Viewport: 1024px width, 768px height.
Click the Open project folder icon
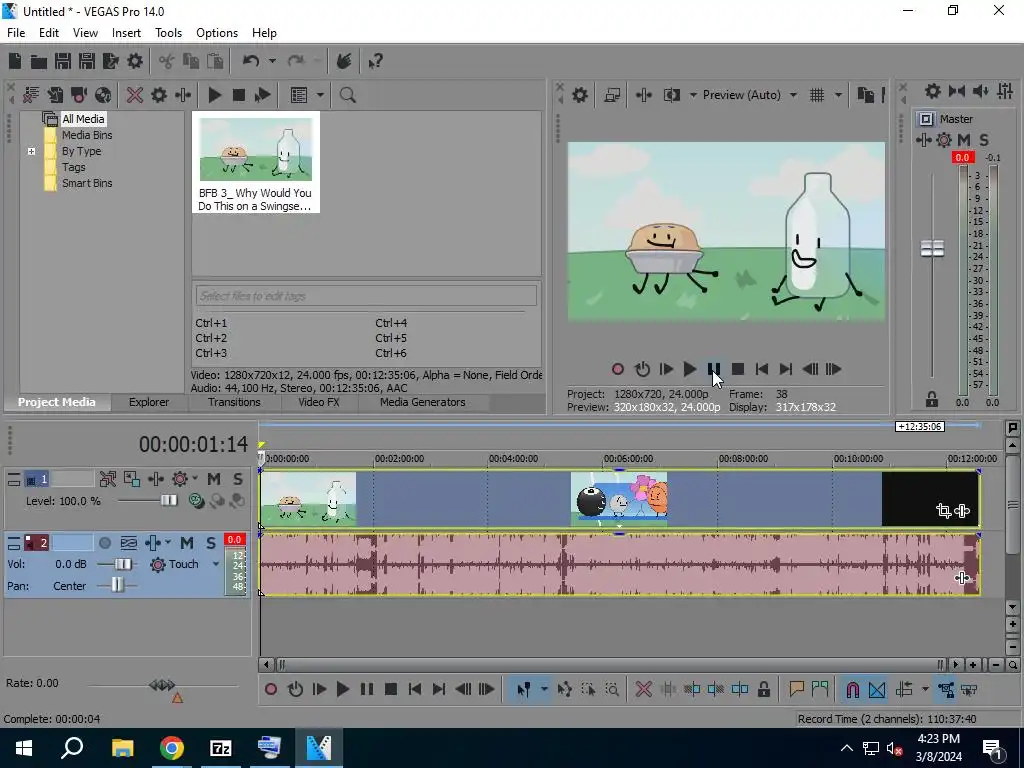39,61
